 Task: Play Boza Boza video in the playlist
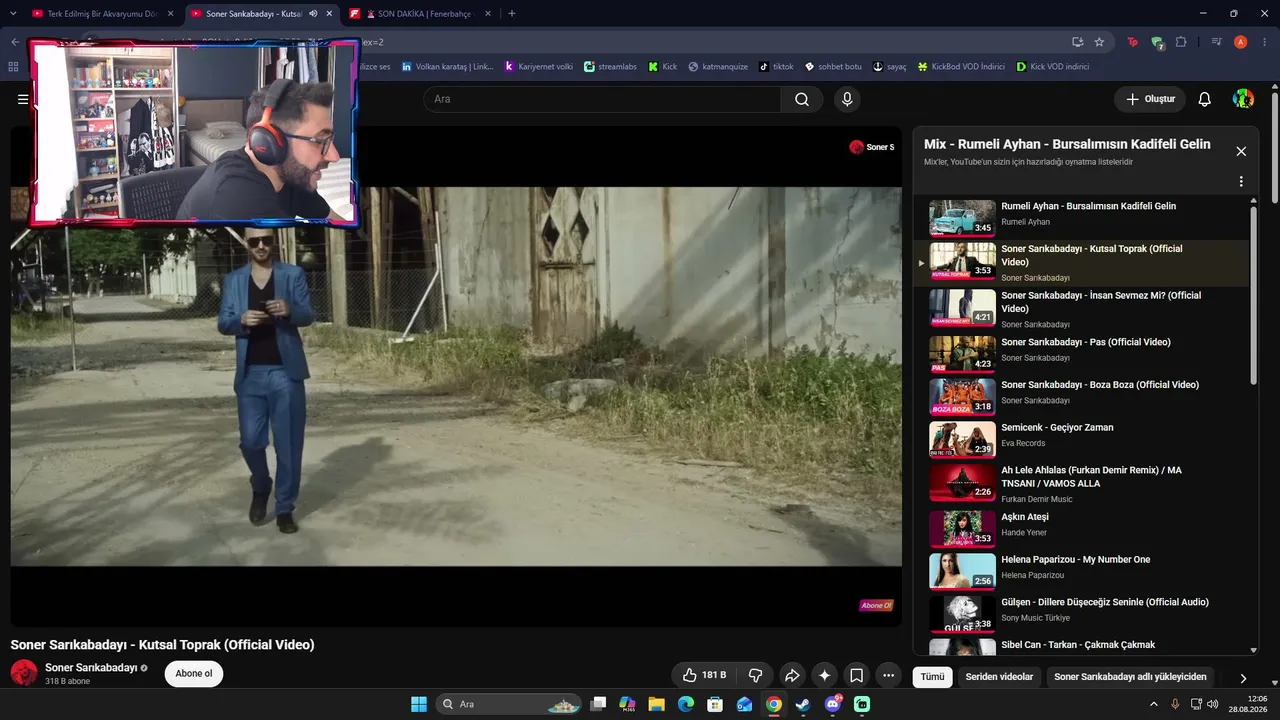click(x=1080, y=397)
